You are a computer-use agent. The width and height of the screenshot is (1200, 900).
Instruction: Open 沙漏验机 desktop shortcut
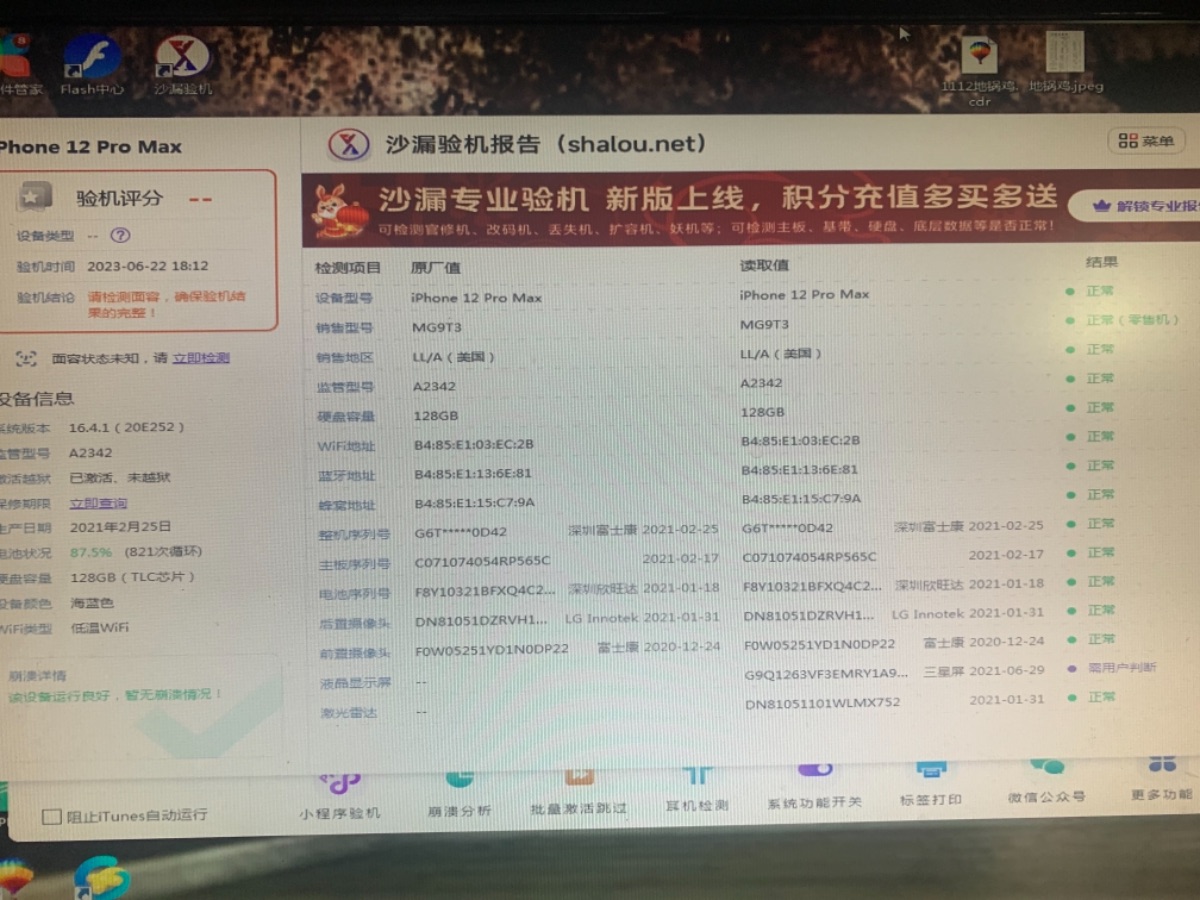coord(183,64)
